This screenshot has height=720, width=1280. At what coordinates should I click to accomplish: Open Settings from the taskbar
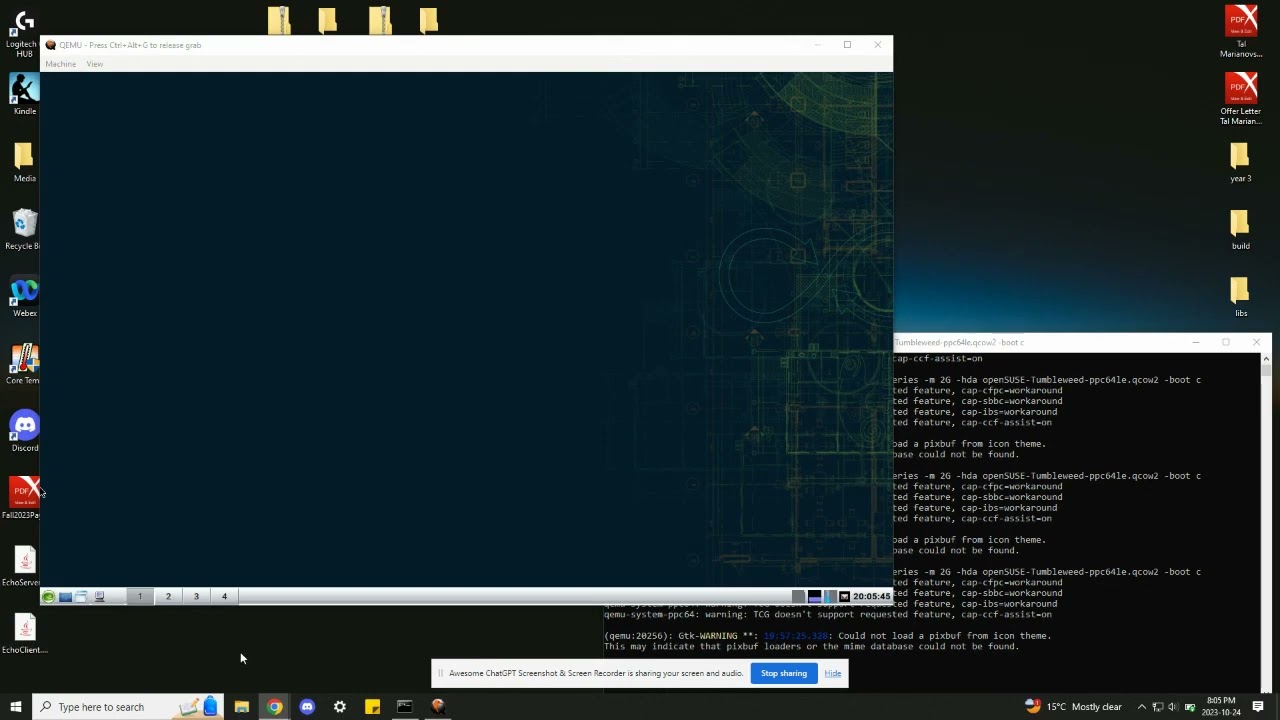point(340,707)
